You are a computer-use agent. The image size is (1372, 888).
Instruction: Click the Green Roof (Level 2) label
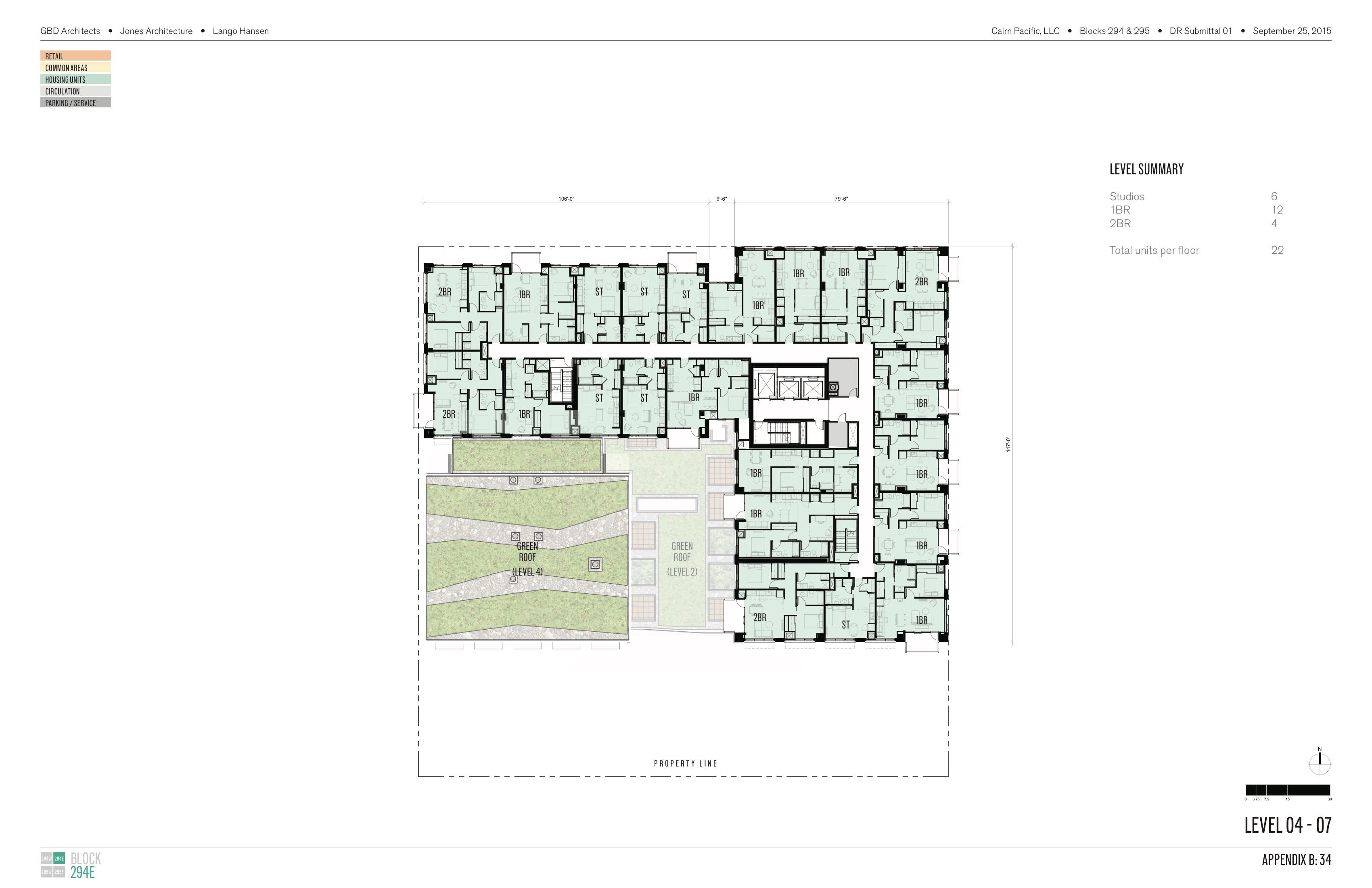point(682,558)
